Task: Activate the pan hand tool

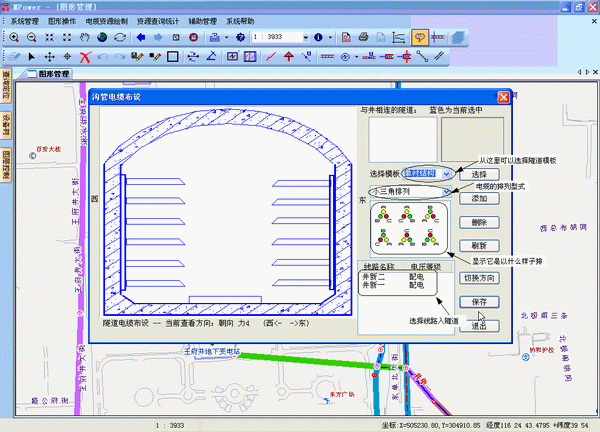Action: click(85, 37)
